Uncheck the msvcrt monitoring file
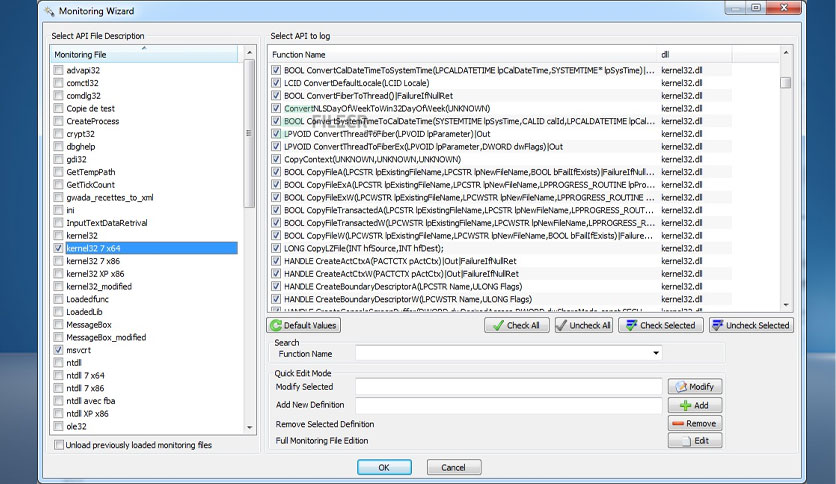 pyautogui.click(x=59, y=350)
